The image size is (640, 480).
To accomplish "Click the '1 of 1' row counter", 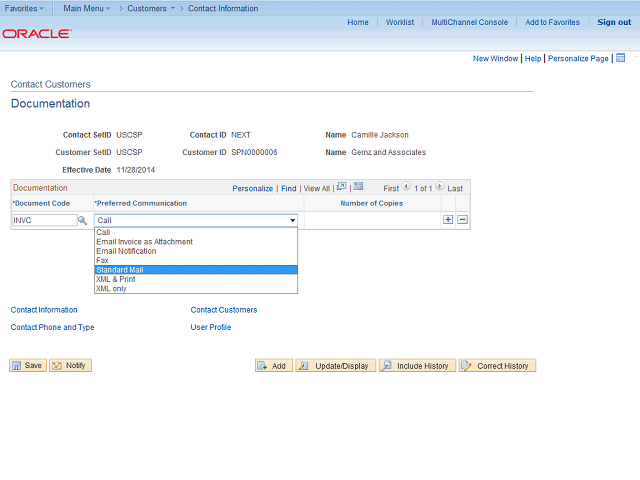I will (x=423, y=189).
